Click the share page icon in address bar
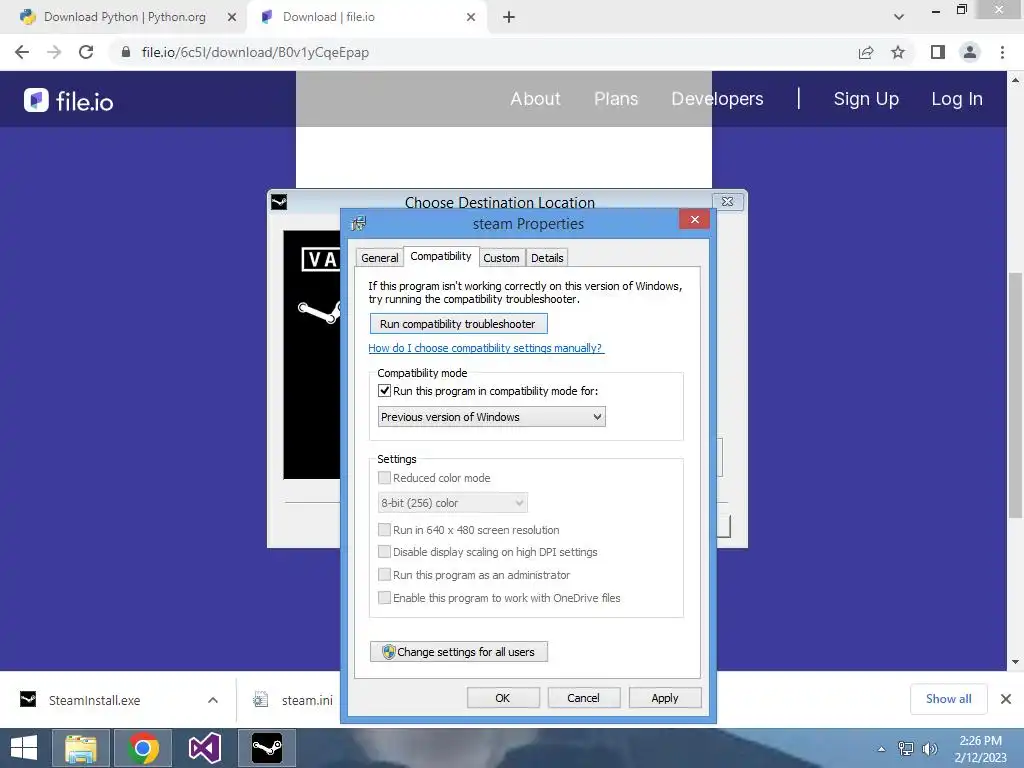 click(x=866, y=52)
